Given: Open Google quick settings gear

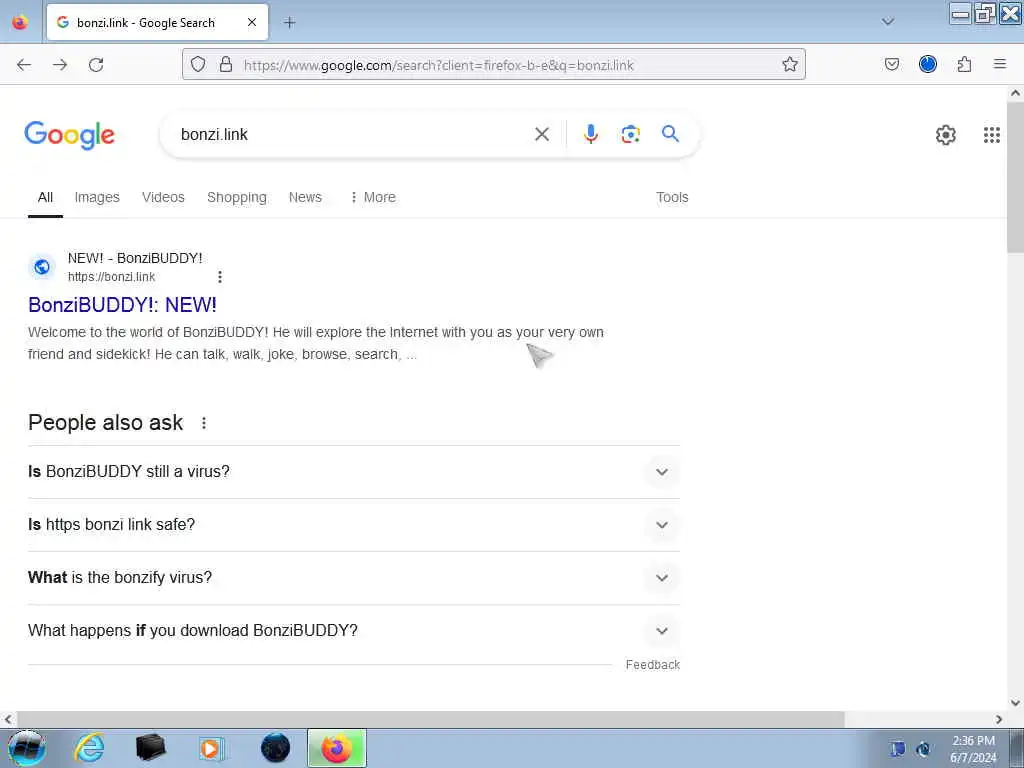Looking at the screenshot, I should click(x=945, y=135).
